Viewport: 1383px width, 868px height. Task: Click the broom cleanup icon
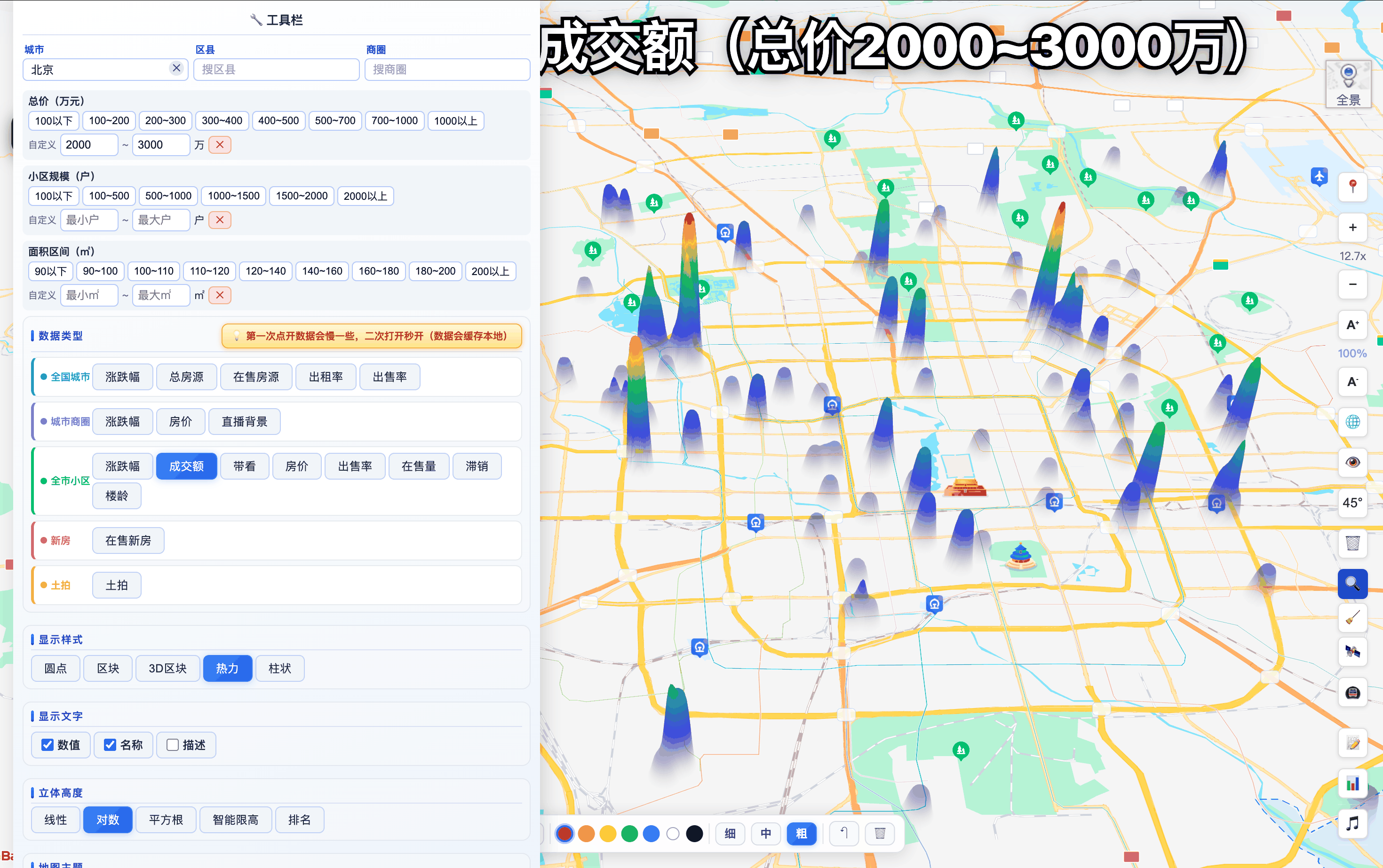coord(1352,618)
